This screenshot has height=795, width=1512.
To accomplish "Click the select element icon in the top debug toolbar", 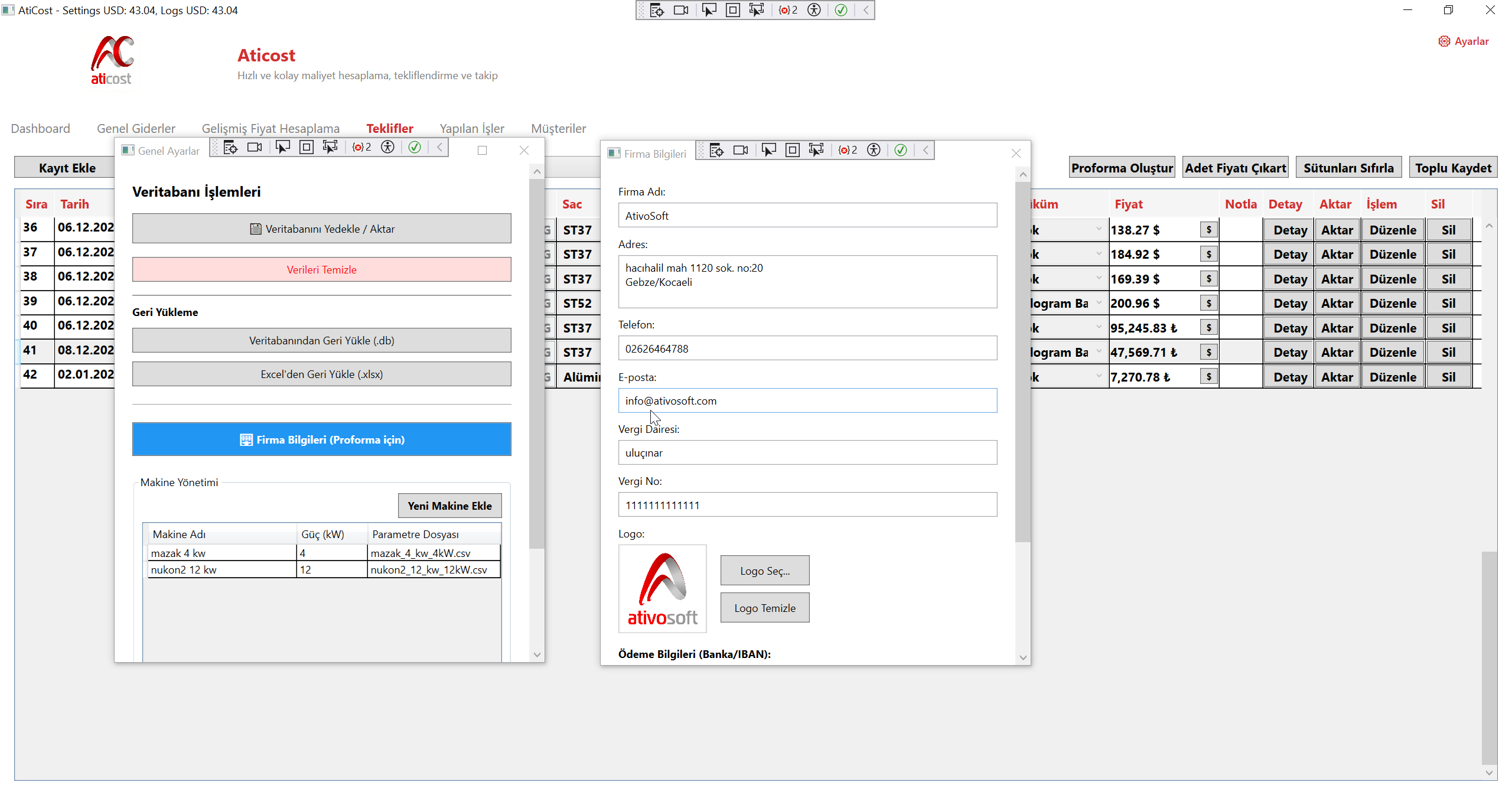I will (x=709, y=10).
